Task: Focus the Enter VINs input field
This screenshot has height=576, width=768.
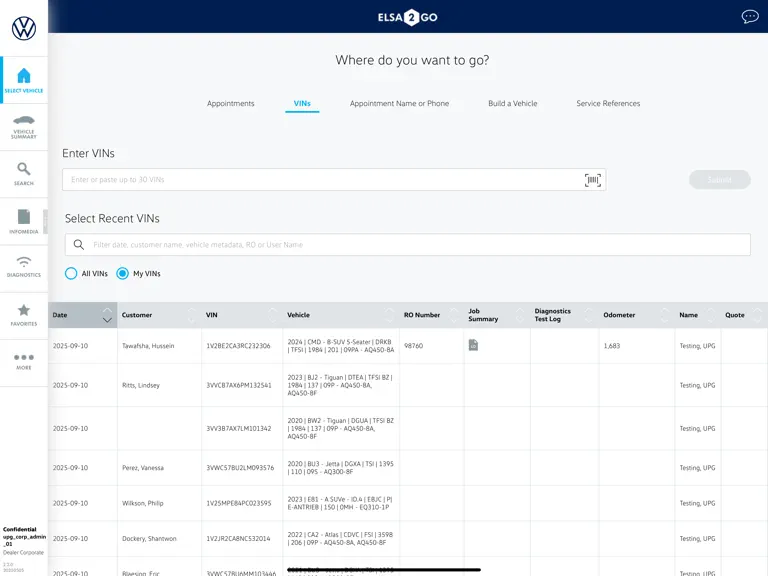Action: (334, 180)
